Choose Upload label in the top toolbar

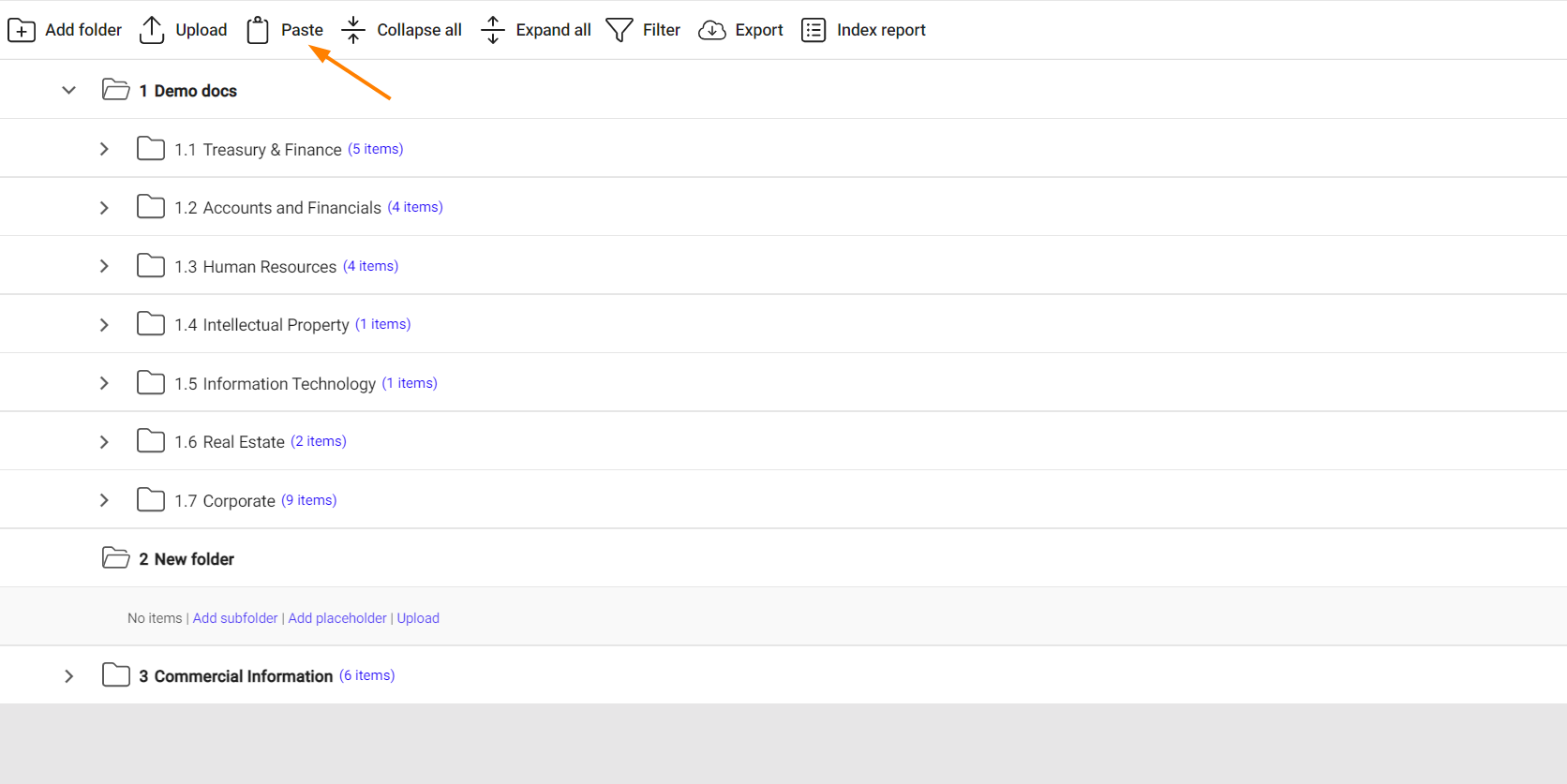201,30
